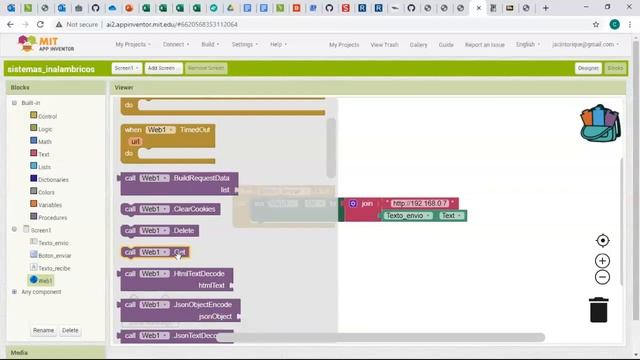Open the Help menu
The height and width of the screenshot is (360, 640).
278,44
